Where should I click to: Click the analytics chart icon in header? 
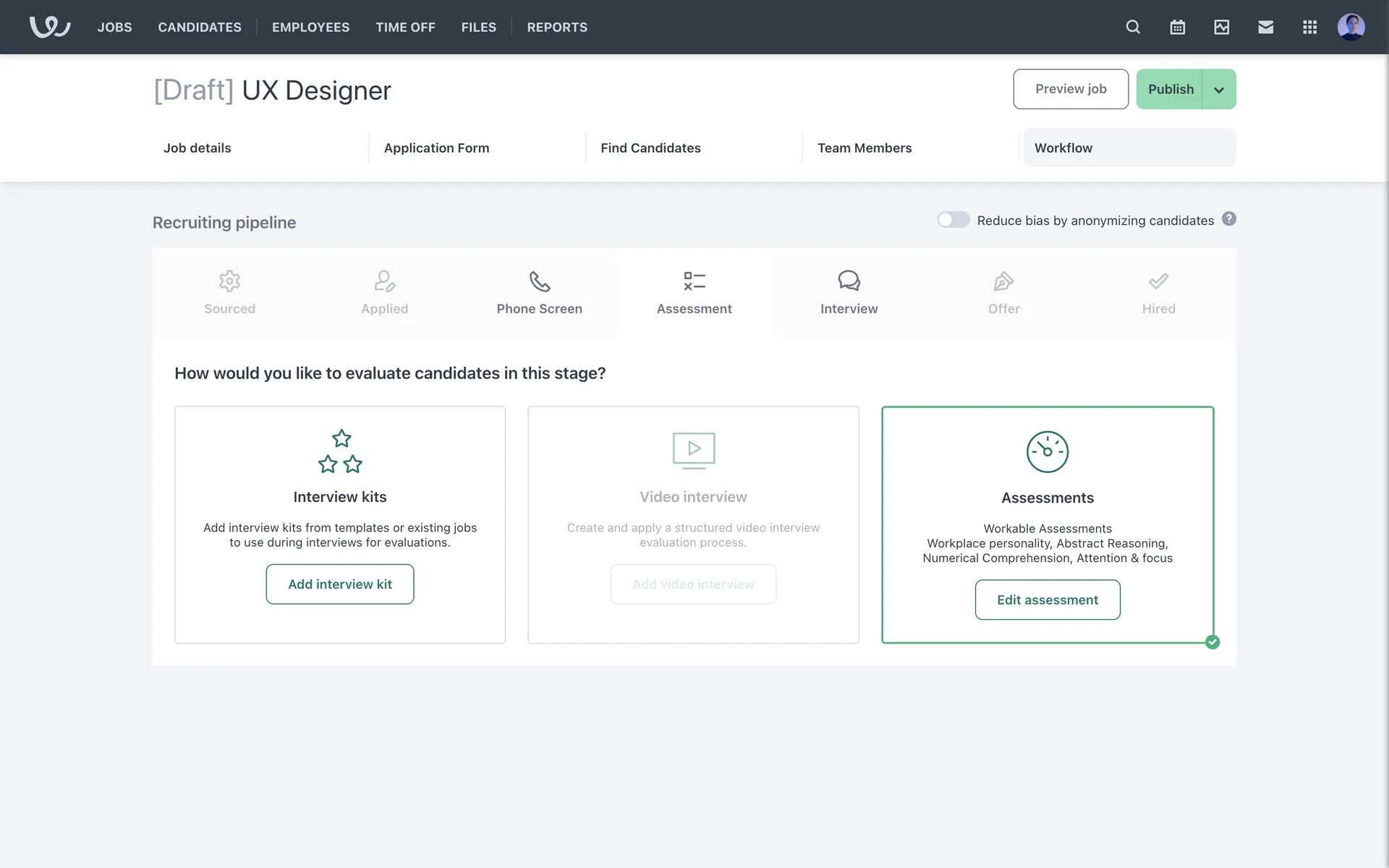click(x=1221, y=27)
